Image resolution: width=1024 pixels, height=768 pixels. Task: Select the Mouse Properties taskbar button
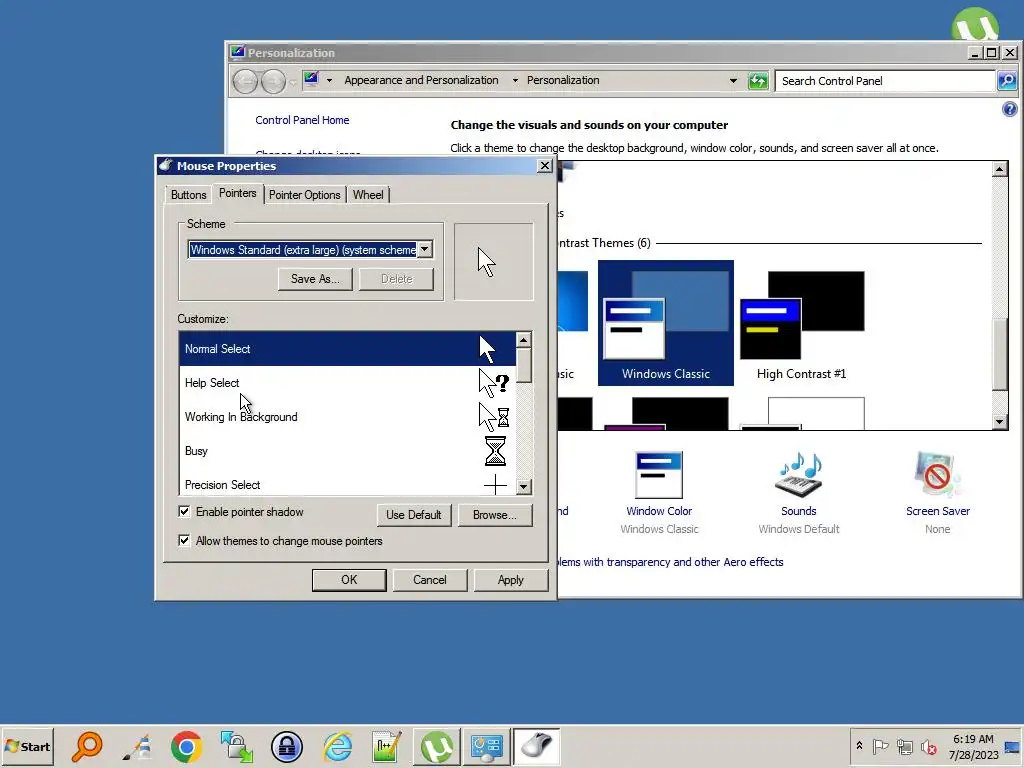(536, 746)
